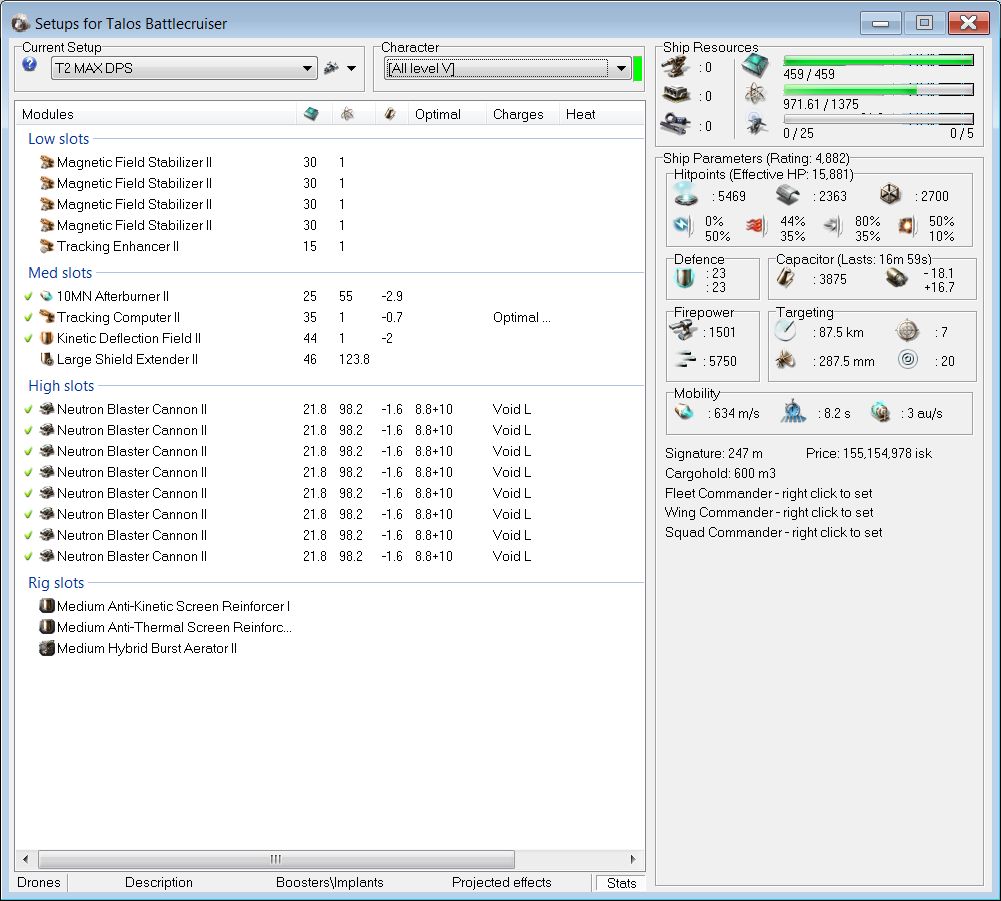Open the Character dropdown showing All level V
The height and width of the screenshot is (901, 1001).
(508, 68)
